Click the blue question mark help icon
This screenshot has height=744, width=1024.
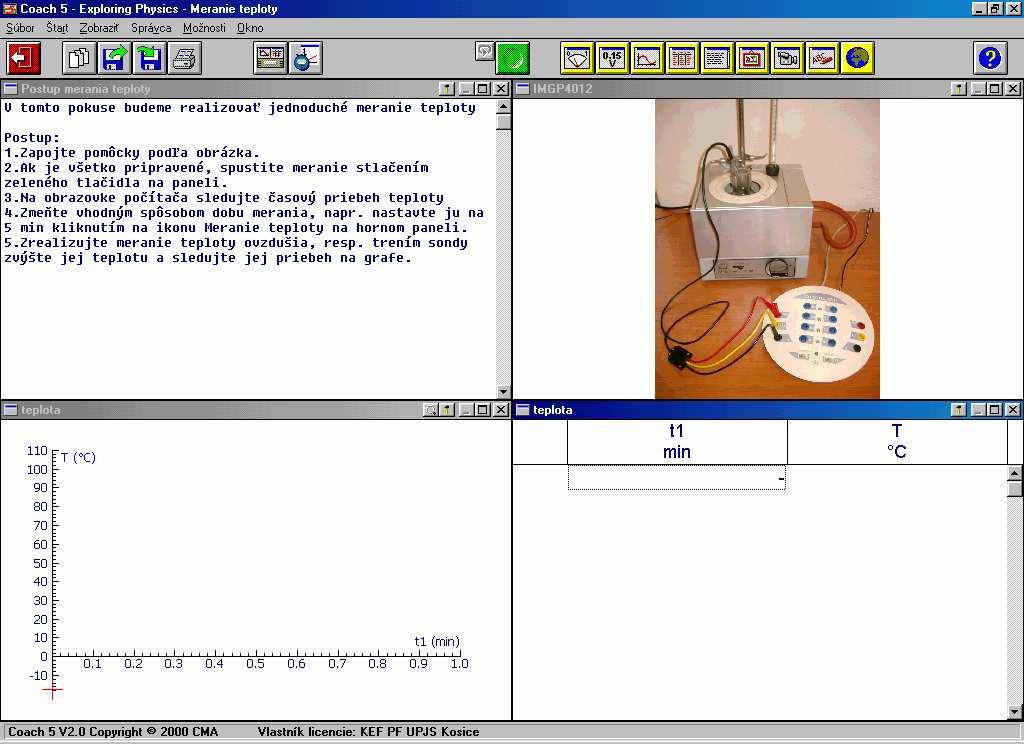(x=990, y=58)
